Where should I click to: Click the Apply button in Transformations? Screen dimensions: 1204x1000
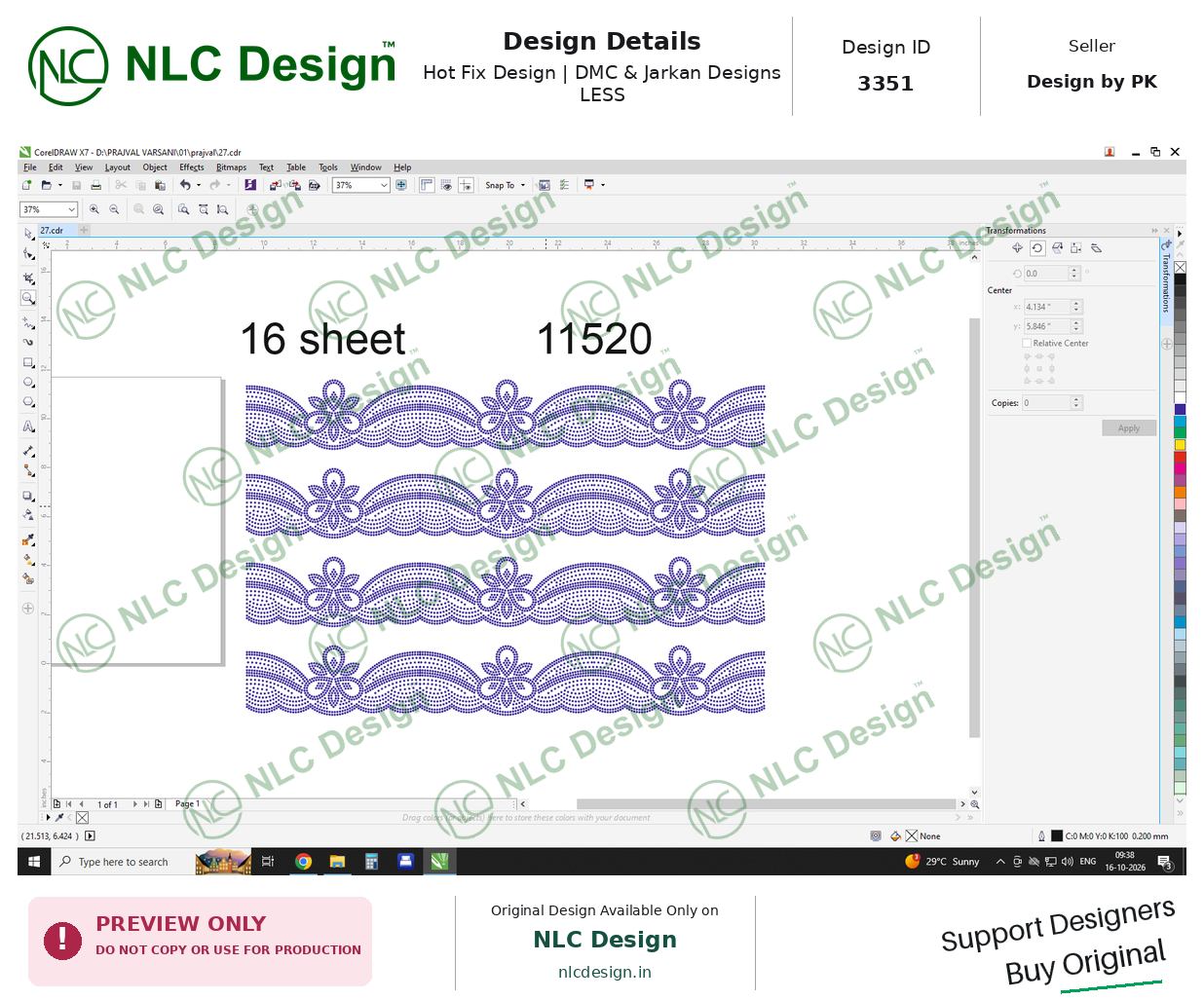click(x=1129, y=428)
